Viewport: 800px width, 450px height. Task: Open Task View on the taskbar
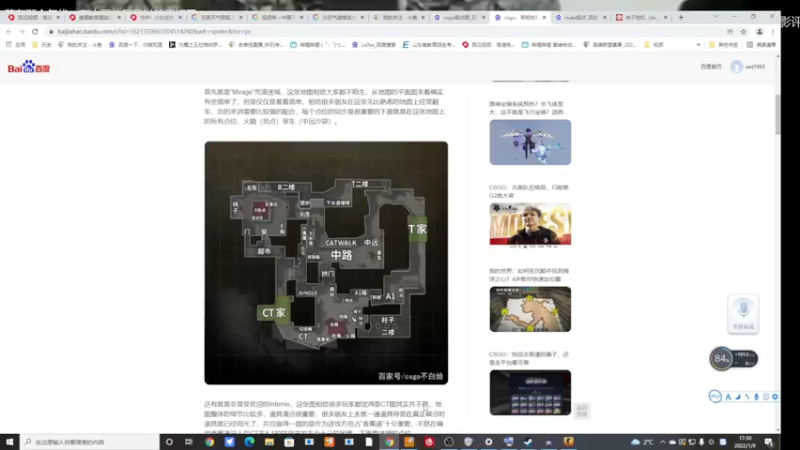[x=189, y=442]
